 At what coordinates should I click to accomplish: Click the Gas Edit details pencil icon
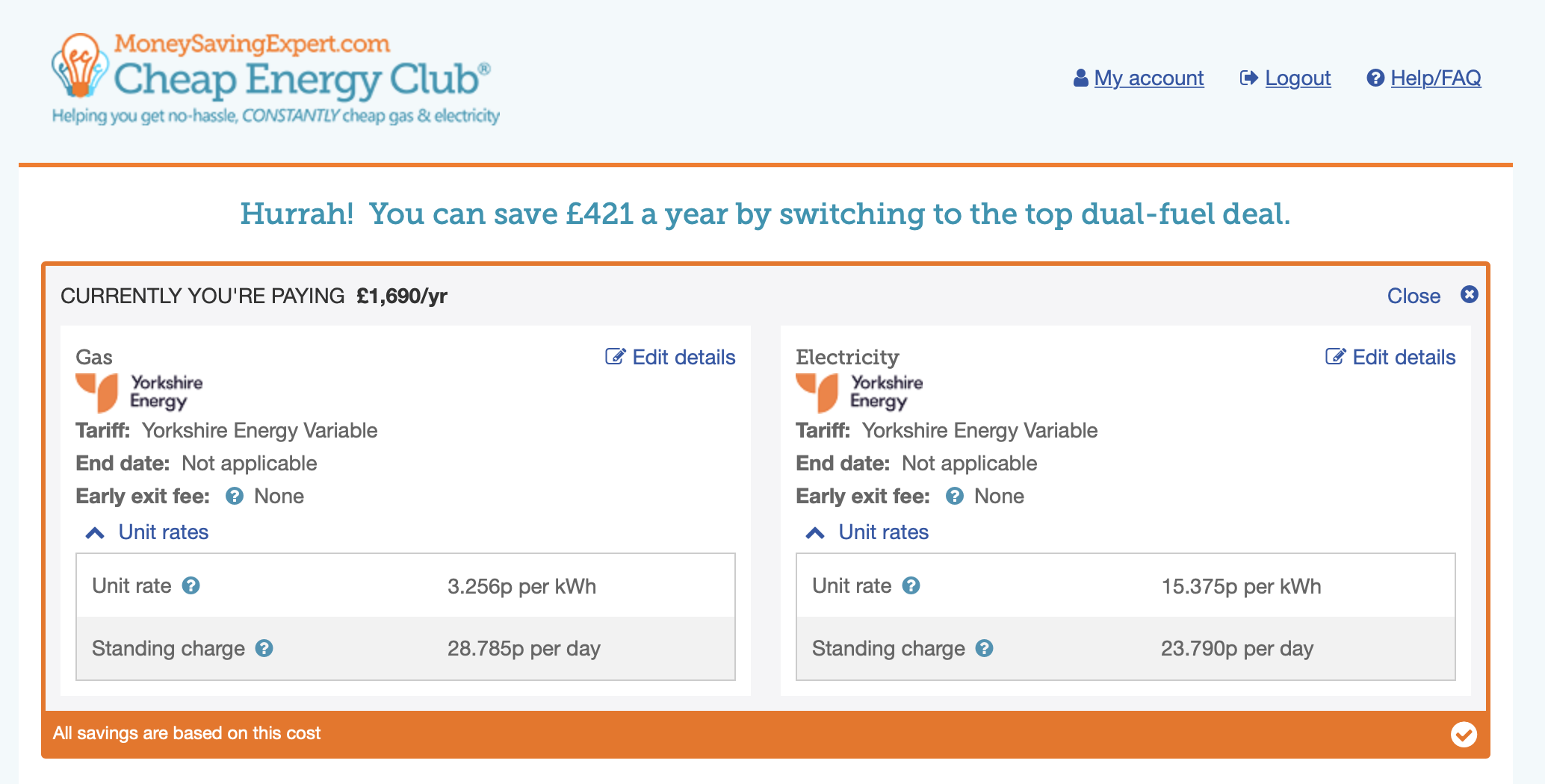pyautogui.click(x=615, y=356)
